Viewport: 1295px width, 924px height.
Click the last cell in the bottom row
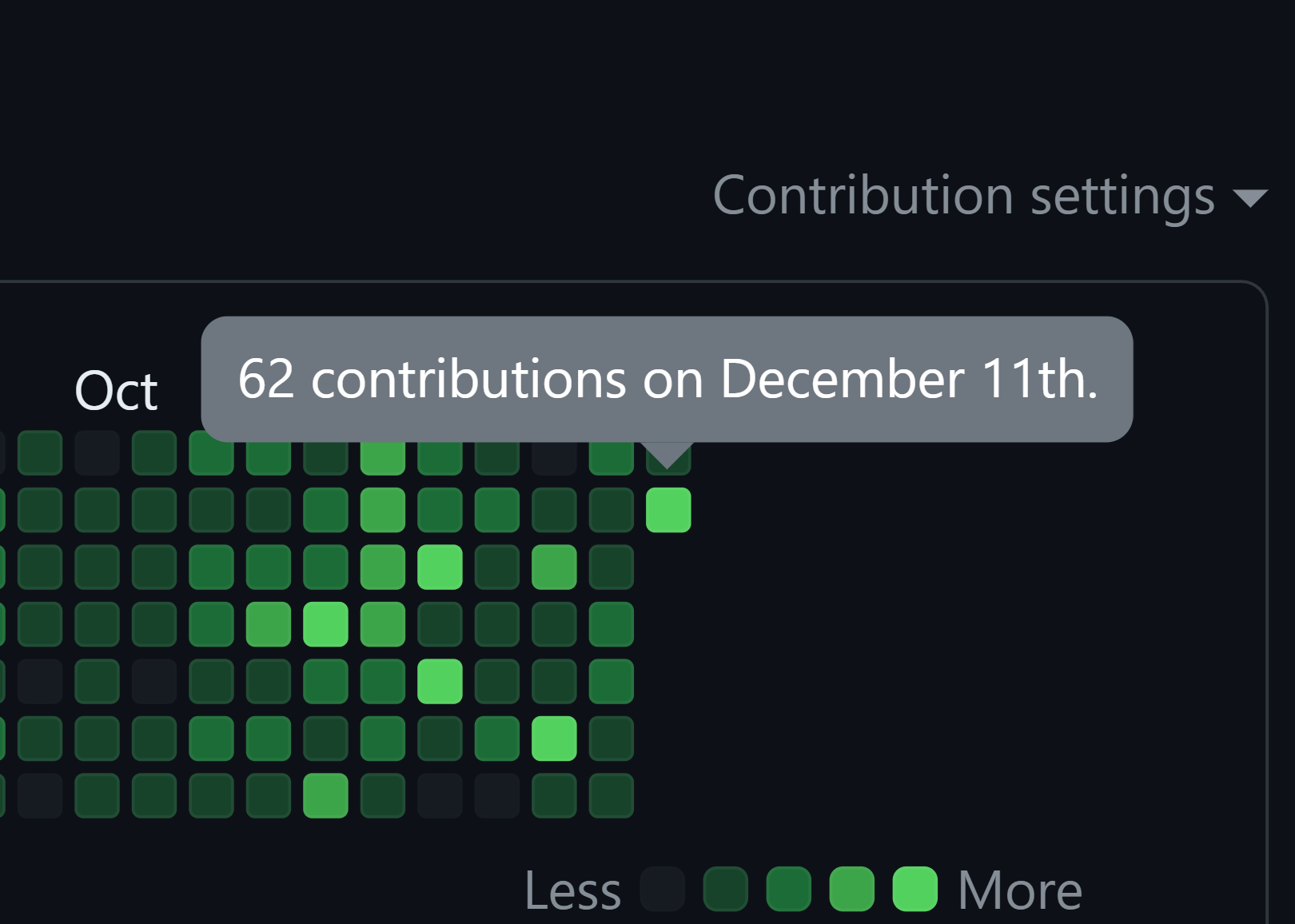pyautogui.click(x=612, y=795)
